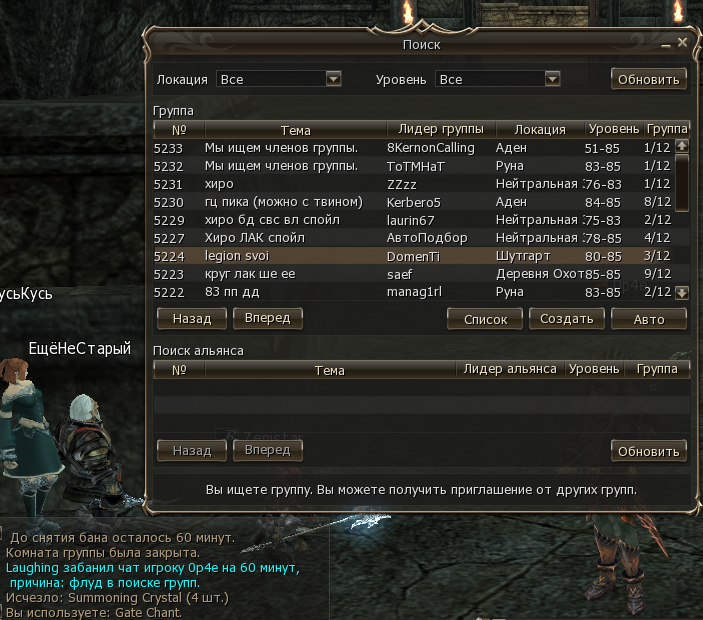Sort groups by Лидер группы header
This screenshot has width=703, height=620.
[x=441, y=130]
